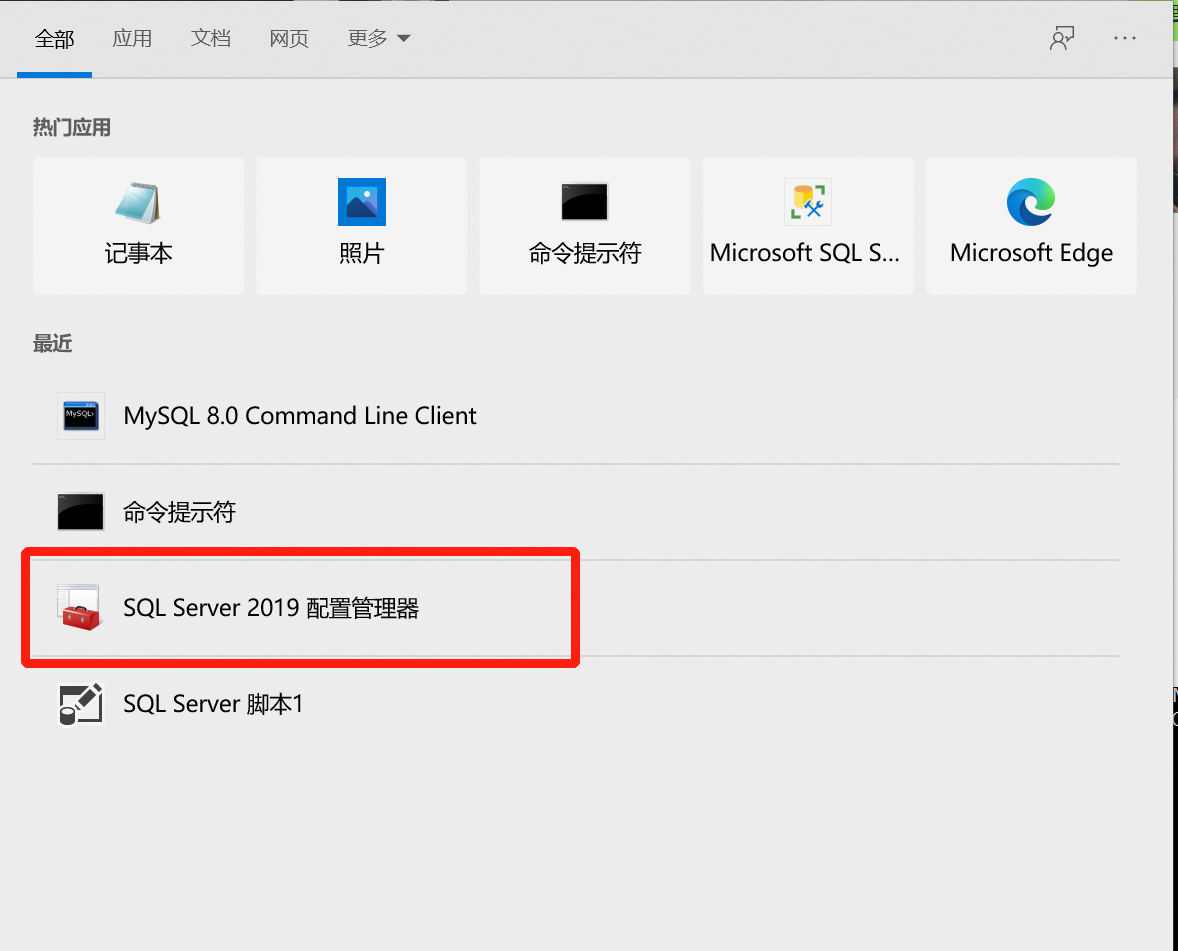
Task: Click the 命令提示符 icon in 最近 list
Action: [x=80, y=512]
